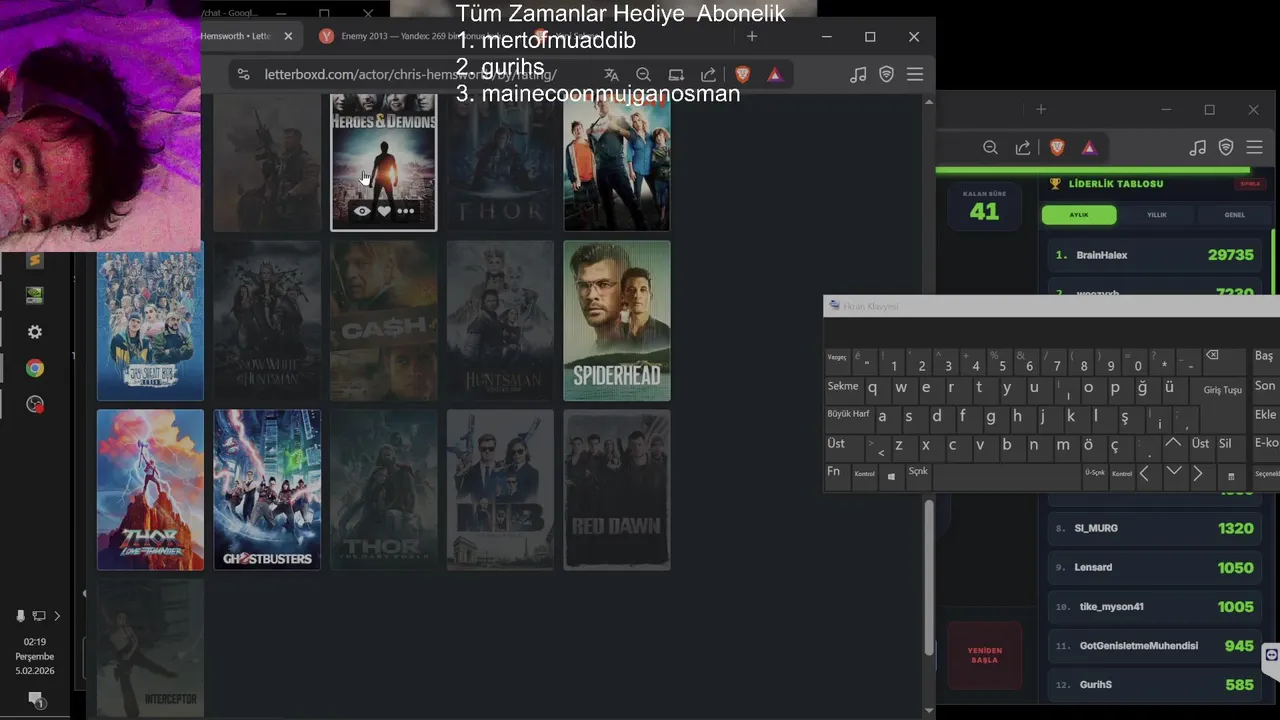Click zoom-out magnifier in Letterboxd browser toolbar
The image size is (1280, 720).
643,75
